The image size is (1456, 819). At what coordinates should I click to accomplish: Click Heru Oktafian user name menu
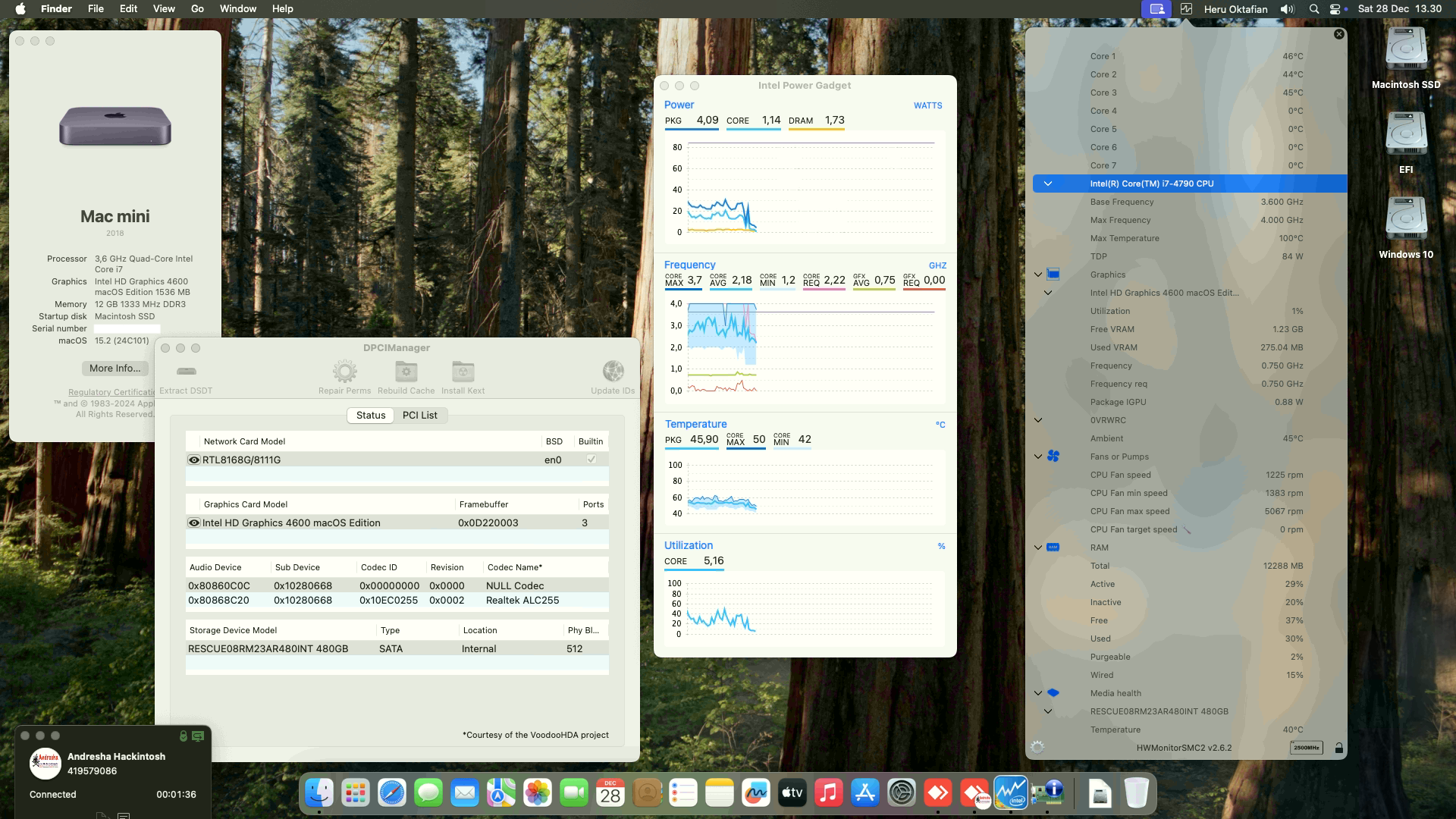tap(1235, 9)
